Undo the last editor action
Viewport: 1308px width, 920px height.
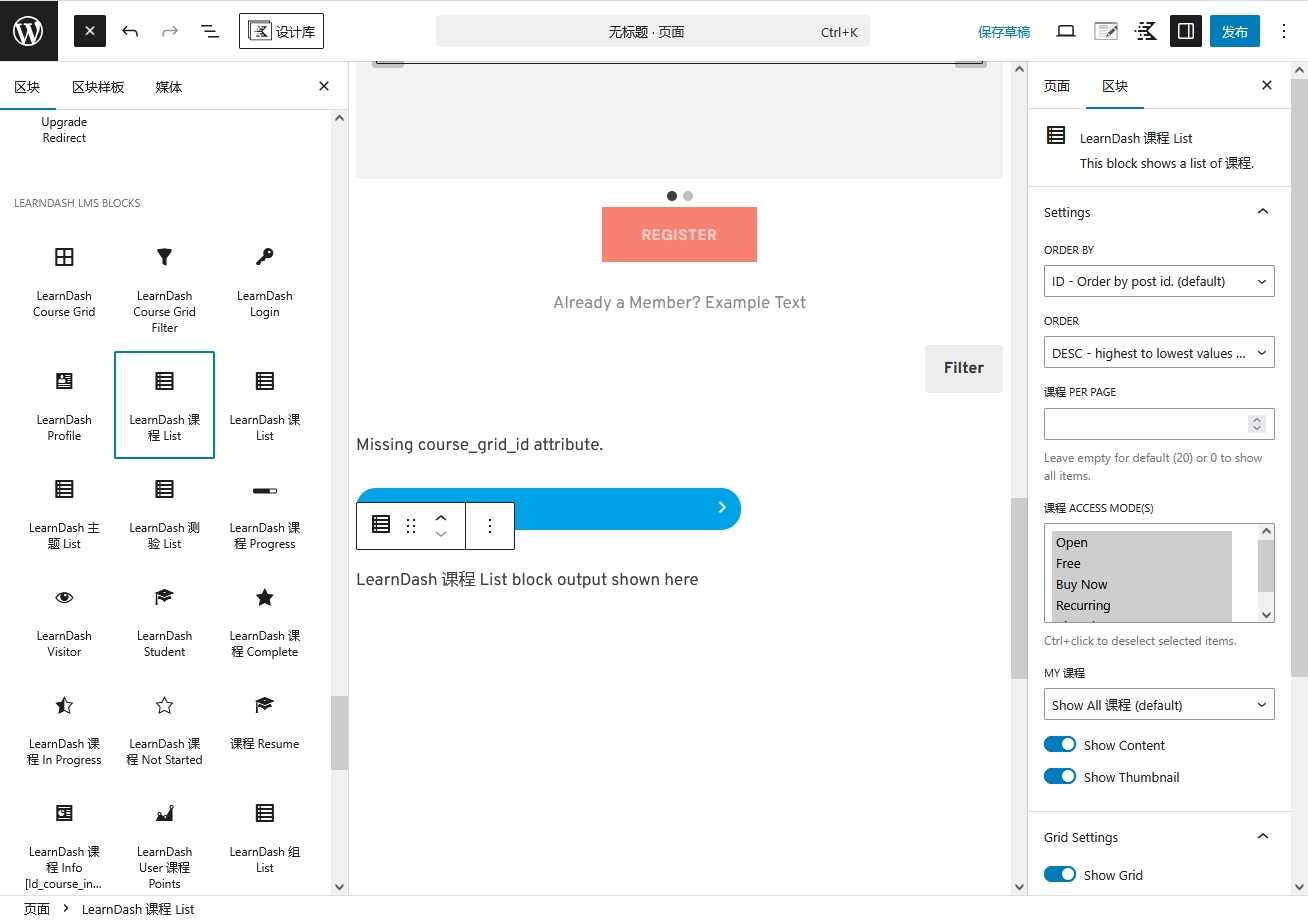coord(130,31)
